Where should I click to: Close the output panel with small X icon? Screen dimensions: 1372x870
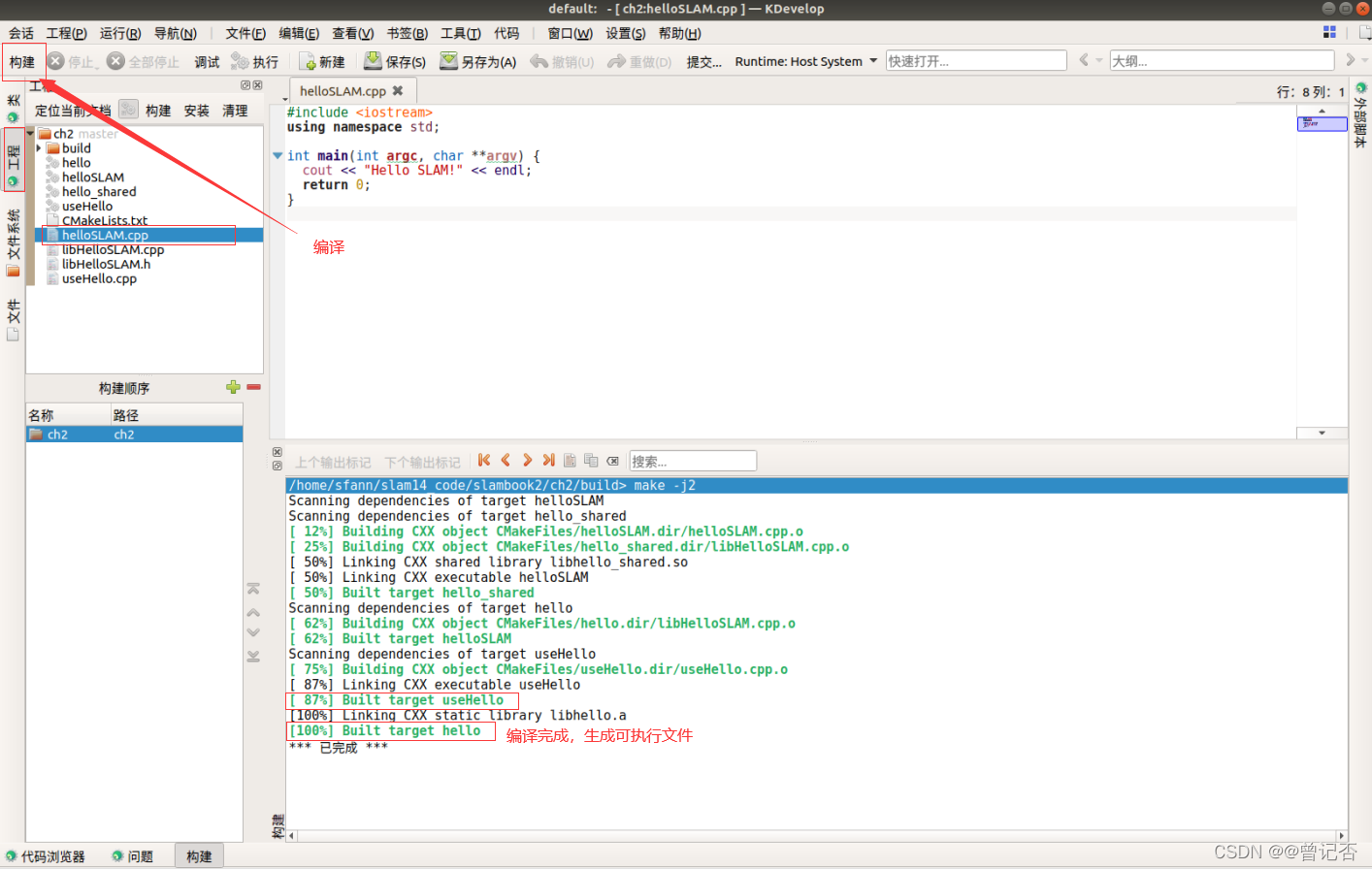(x=278, y=452)
